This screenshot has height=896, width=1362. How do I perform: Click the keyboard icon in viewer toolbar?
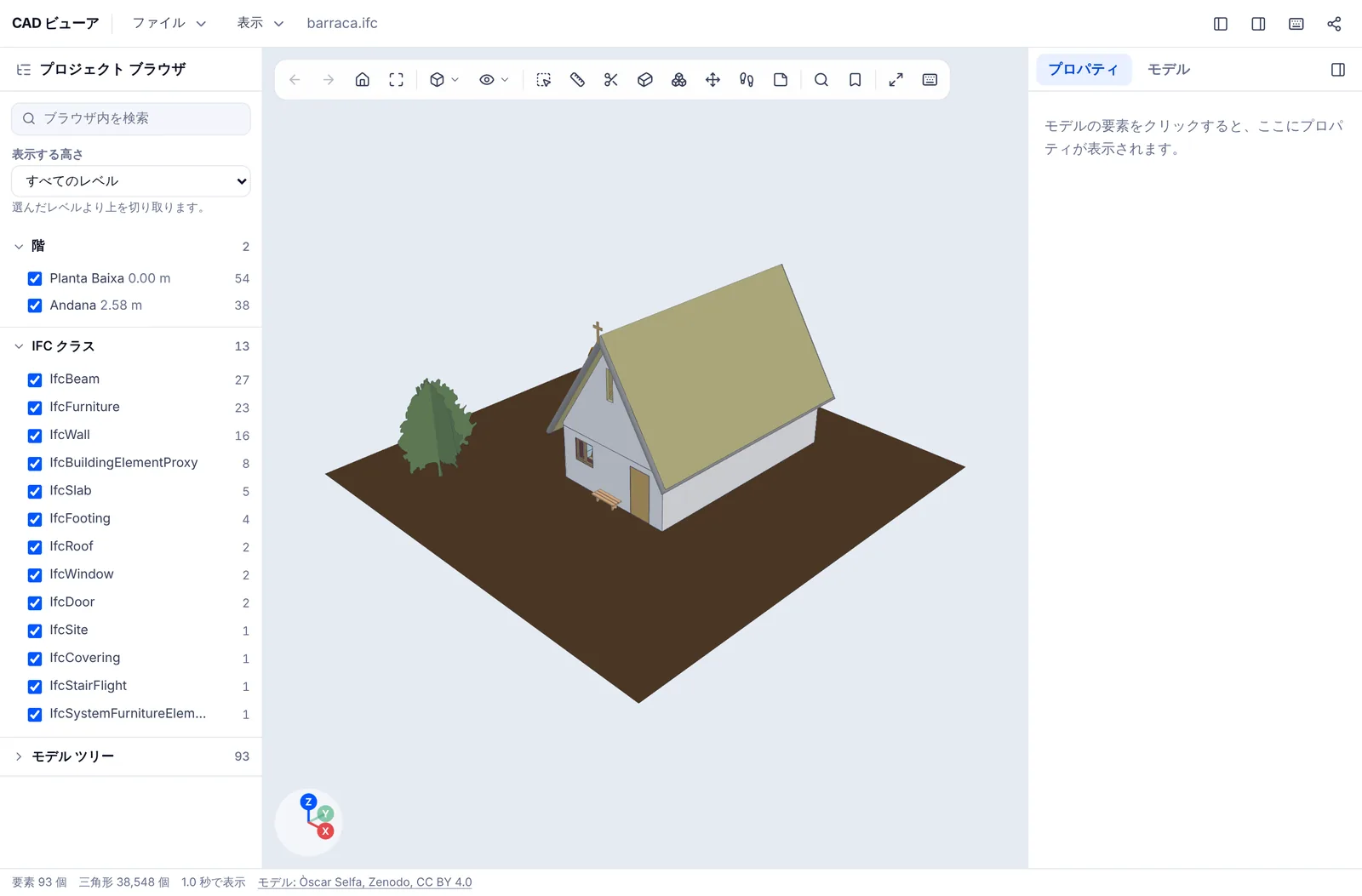930,80
